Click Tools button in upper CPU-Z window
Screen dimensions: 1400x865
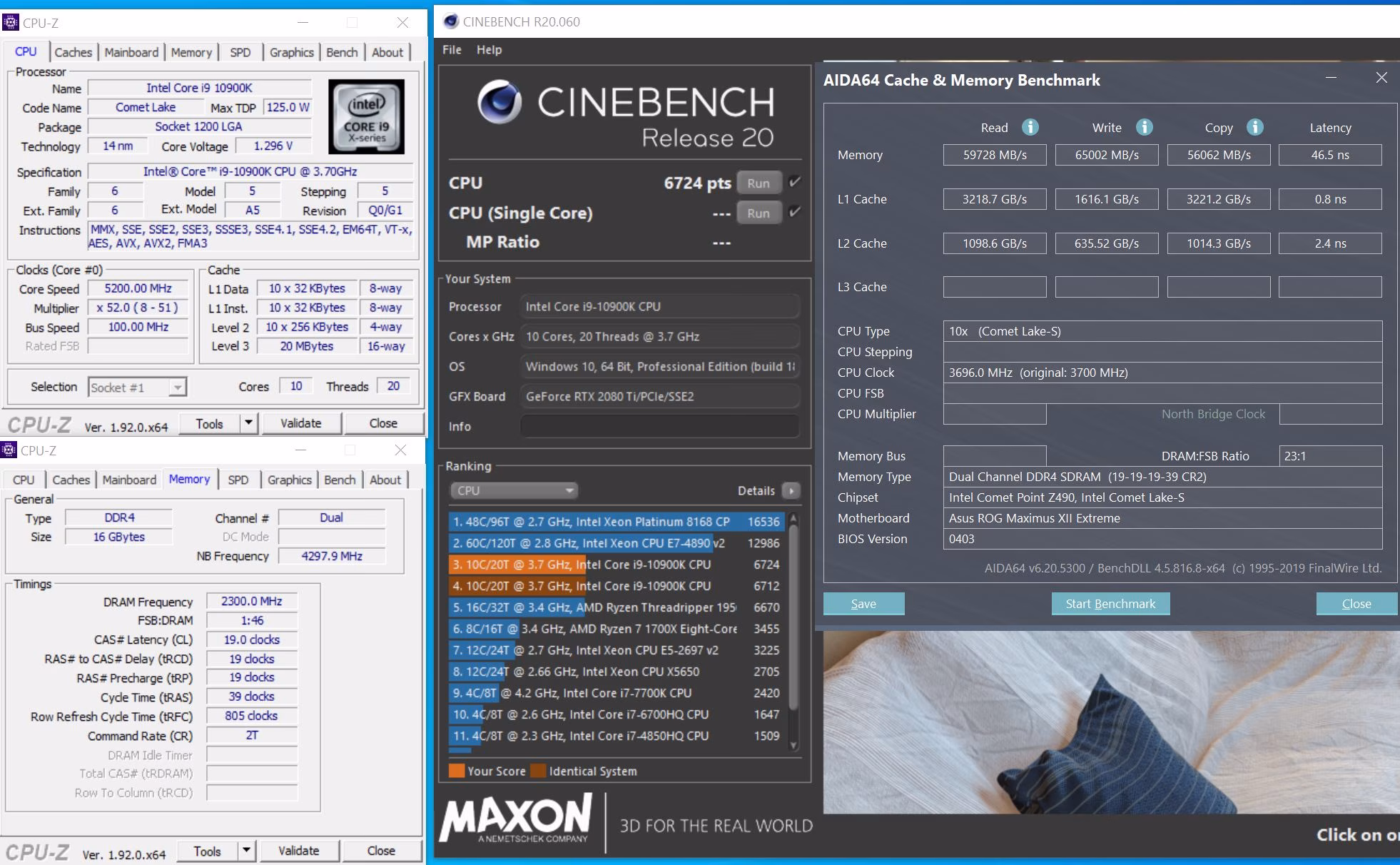click(x=209, y=423)
